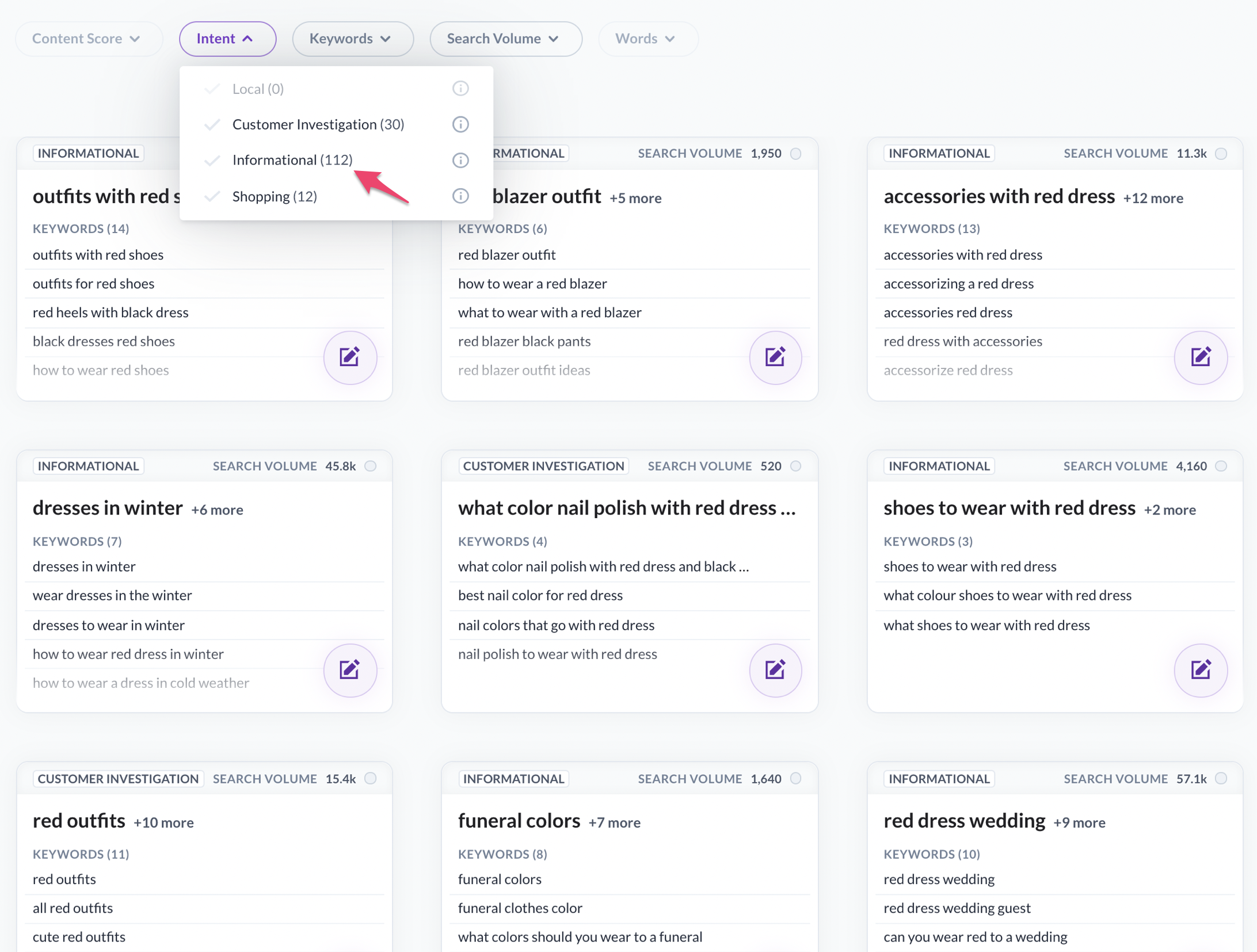
Task: Click edit icon on nail polish card
Action: pyautogui.click(x=775, y=670)
